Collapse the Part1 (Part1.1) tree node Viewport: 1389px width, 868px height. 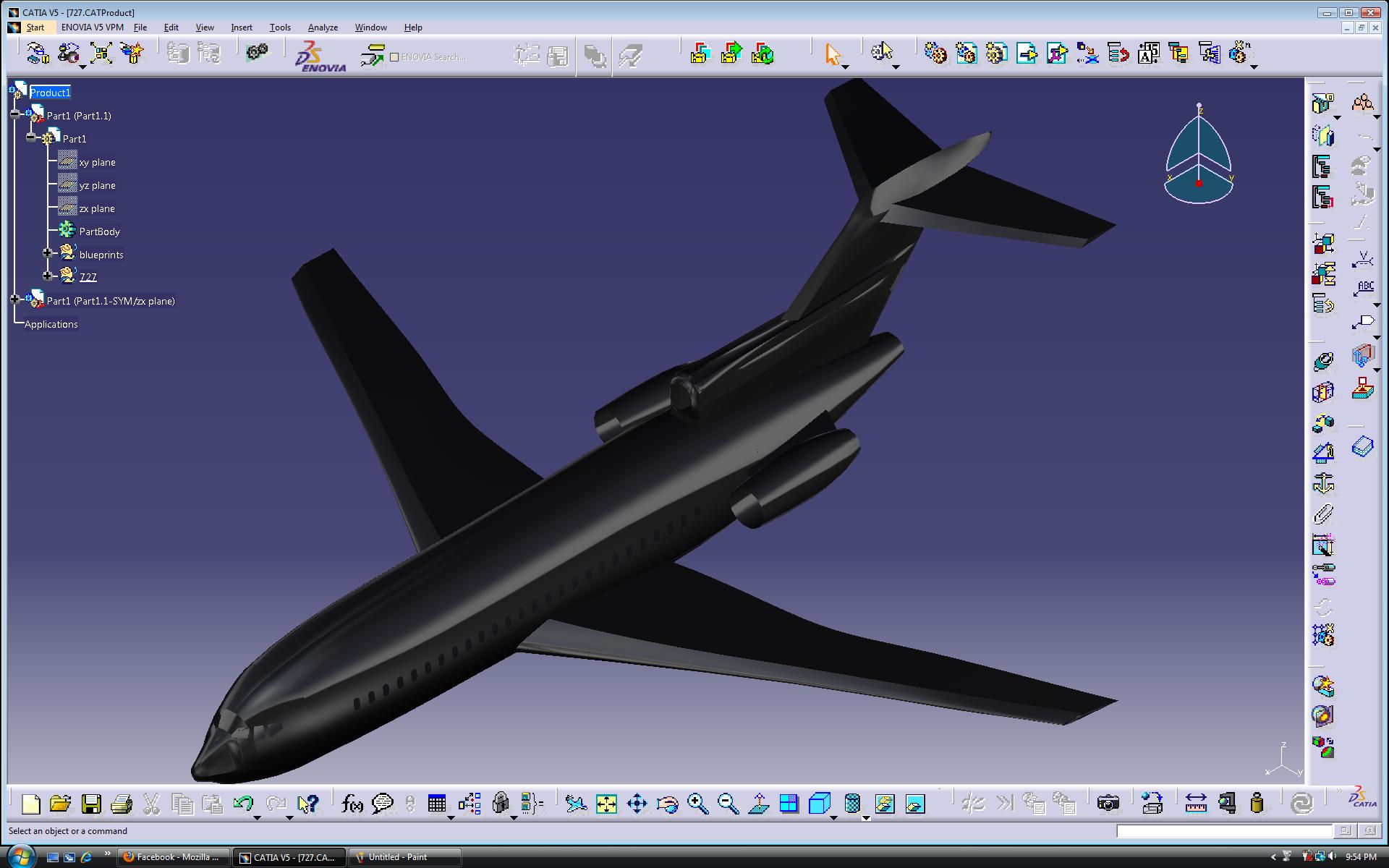click(15, 114)
